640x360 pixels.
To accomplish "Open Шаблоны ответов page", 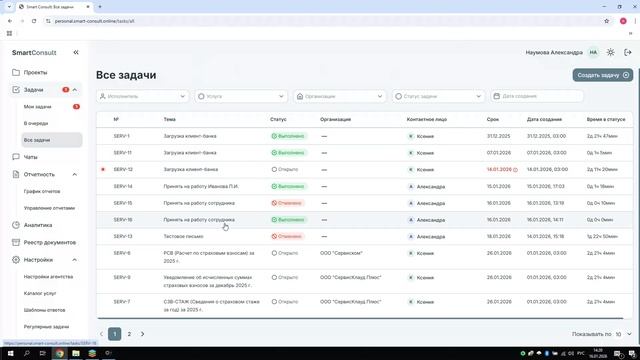I will [x=44, y=310].
